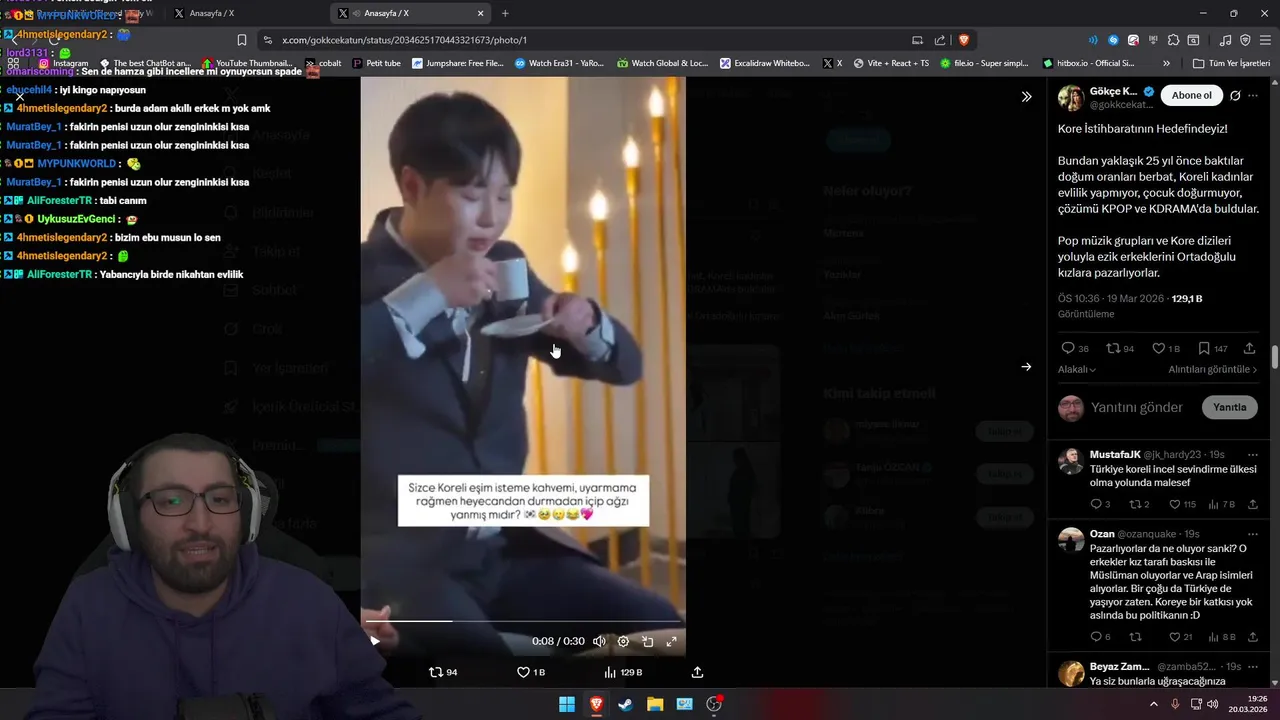Share this page icon in address bar

click(x=940, y=40)
